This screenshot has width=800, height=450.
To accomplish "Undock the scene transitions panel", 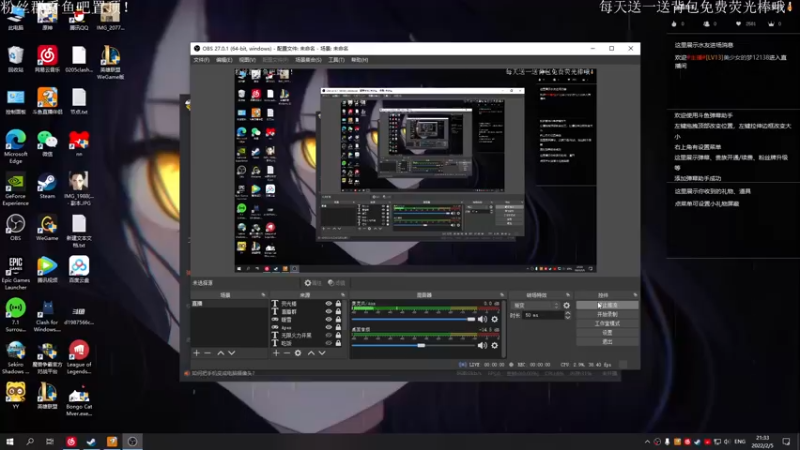I will point(568,295).
